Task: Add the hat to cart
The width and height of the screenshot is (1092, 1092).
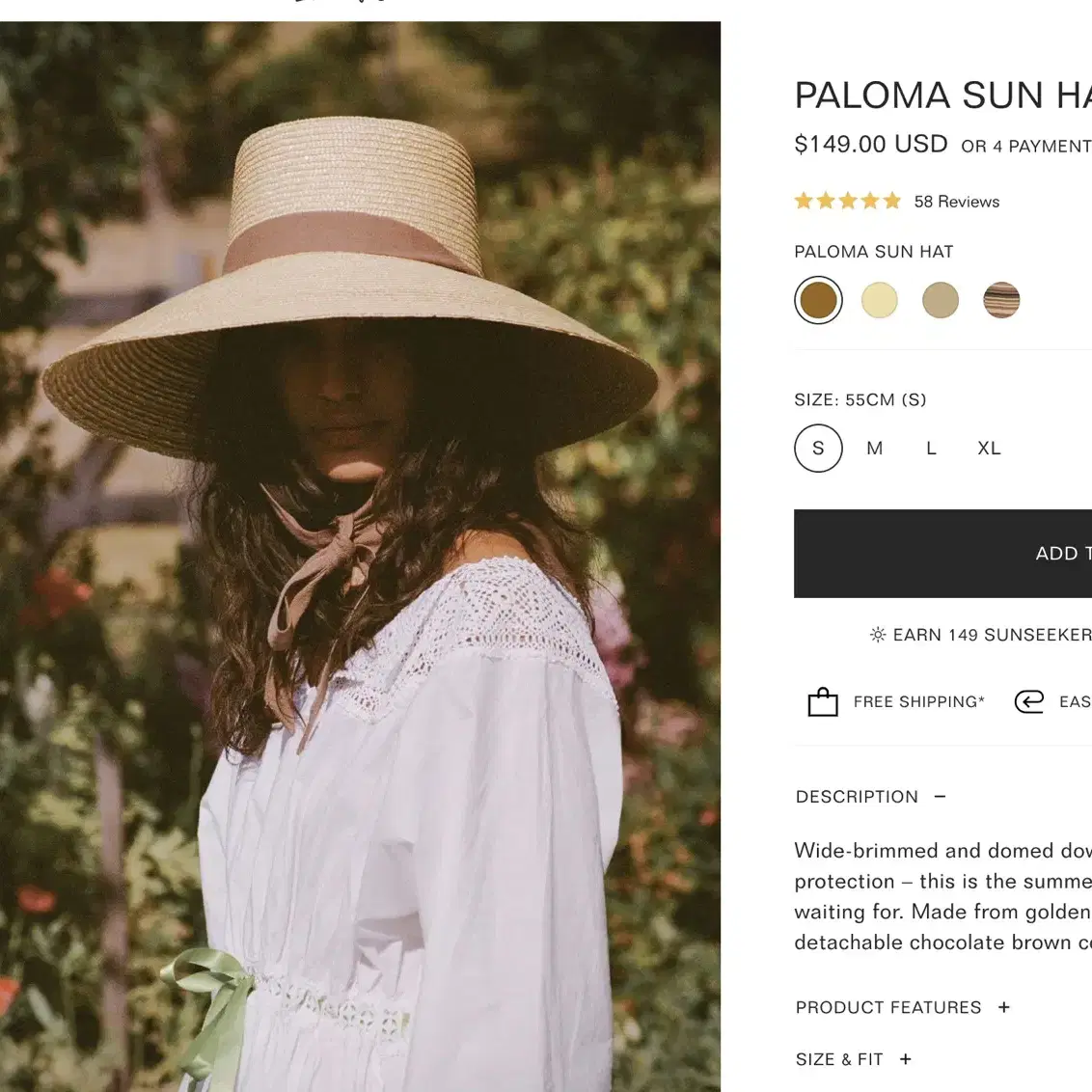Action: pos(943,554)
